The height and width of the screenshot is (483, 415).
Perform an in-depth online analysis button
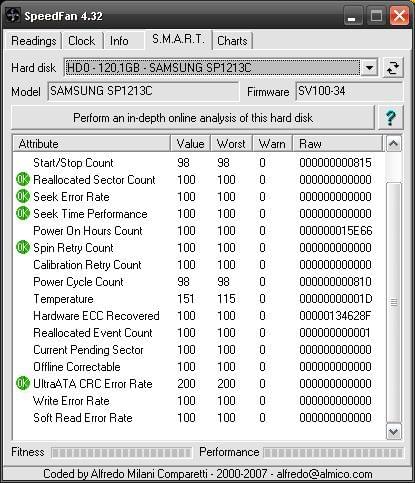pyautogui.click(x=193, y=118)
